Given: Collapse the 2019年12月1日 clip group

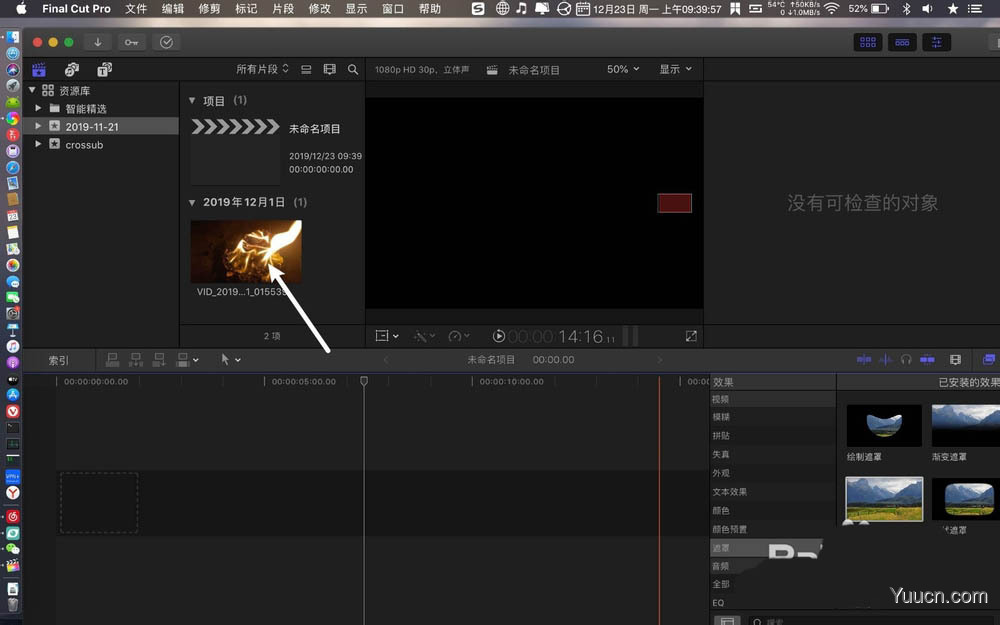Looking at the screenshot, I should [x=192, y=202].
